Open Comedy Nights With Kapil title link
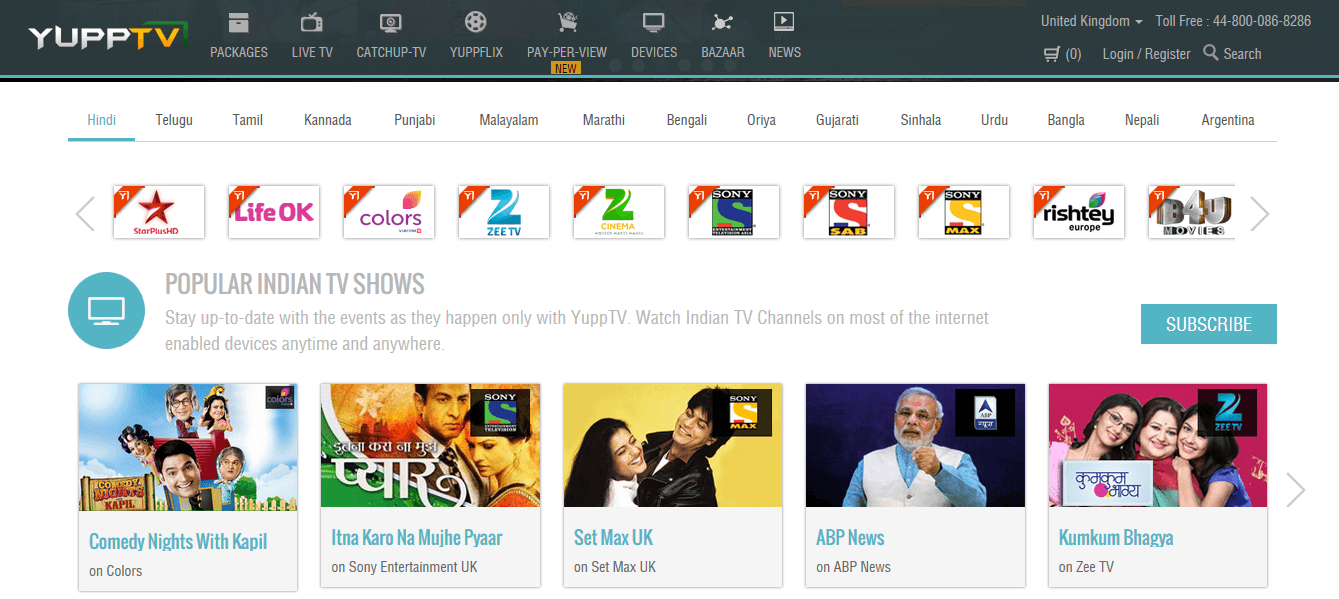The height and width of the screenshot is (599, 1339). (178, 542)
